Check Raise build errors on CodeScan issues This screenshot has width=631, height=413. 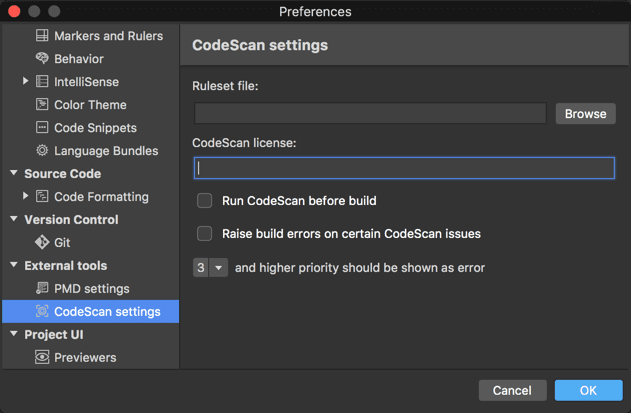(x=204, y=233)
